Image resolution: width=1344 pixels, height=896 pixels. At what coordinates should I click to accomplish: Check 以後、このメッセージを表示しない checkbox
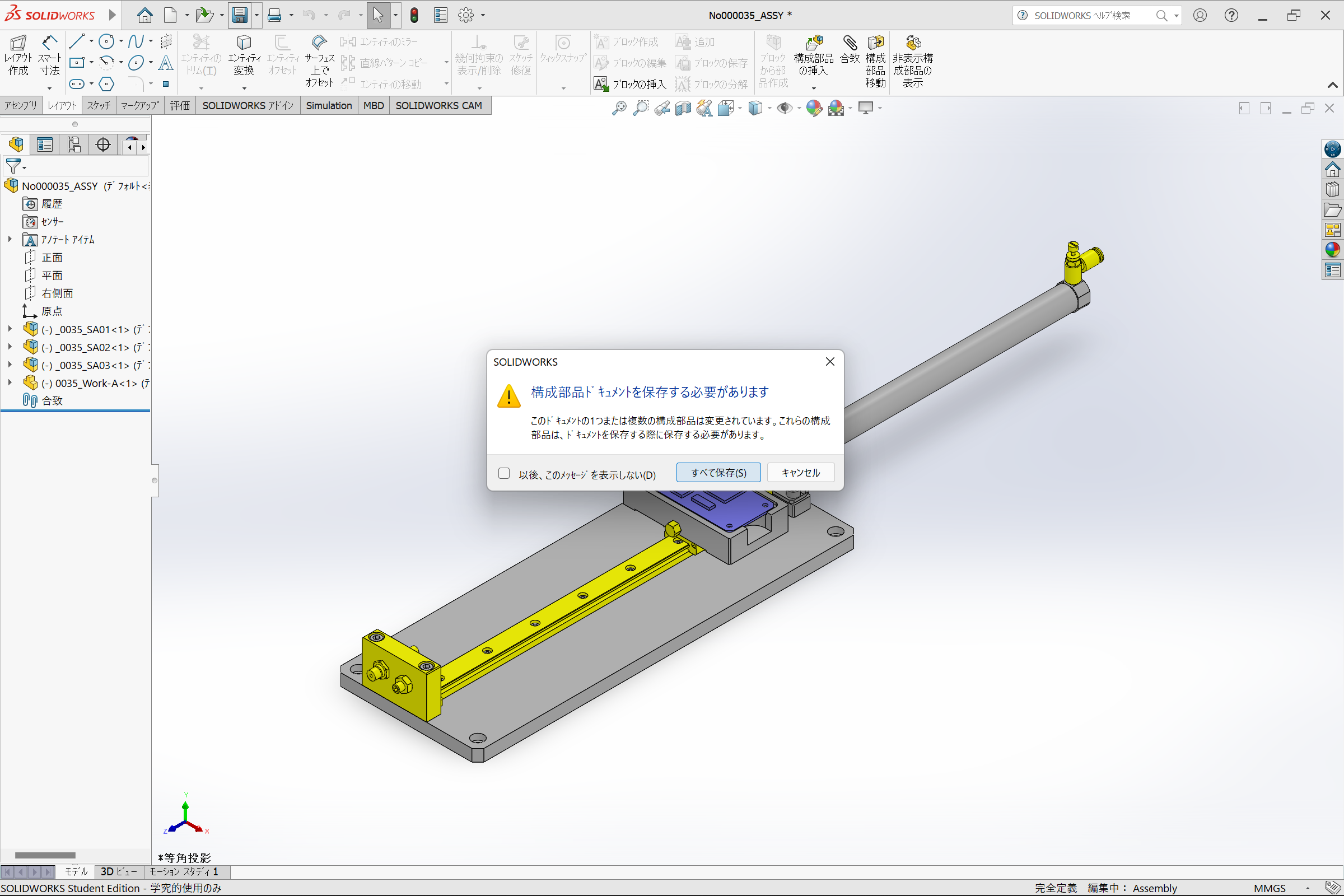pos(503,473)
